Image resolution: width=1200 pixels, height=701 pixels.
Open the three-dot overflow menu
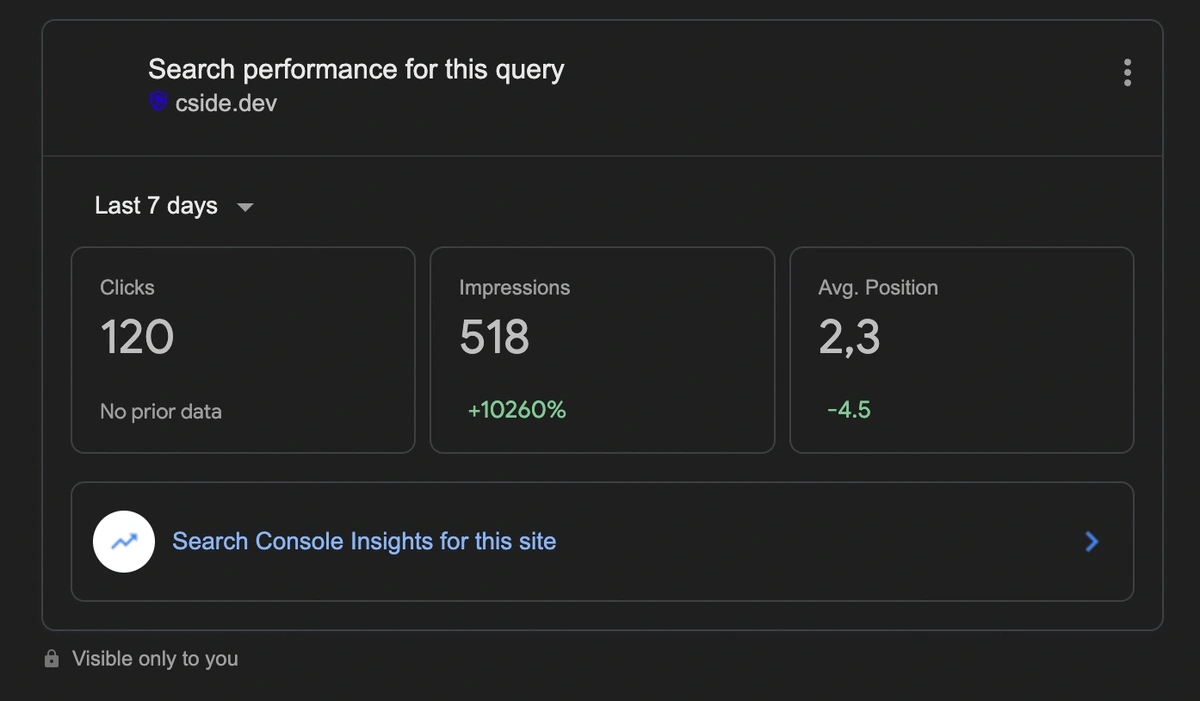(1127, 72)
